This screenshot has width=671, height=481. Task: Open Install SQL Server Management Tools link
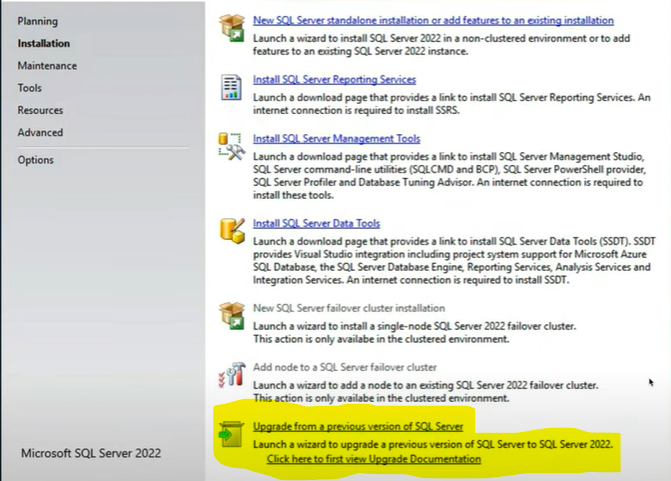pyautogui.click(x=336, y=138)
